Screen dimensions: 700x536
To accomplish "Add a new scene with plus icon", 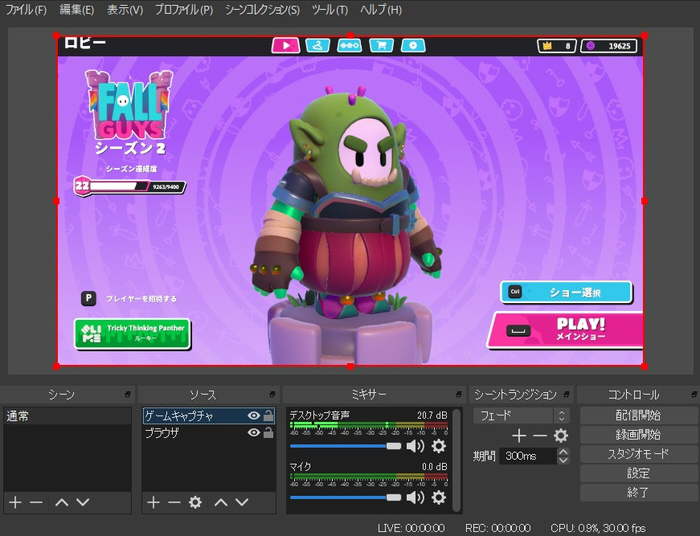I will point(15,503).
